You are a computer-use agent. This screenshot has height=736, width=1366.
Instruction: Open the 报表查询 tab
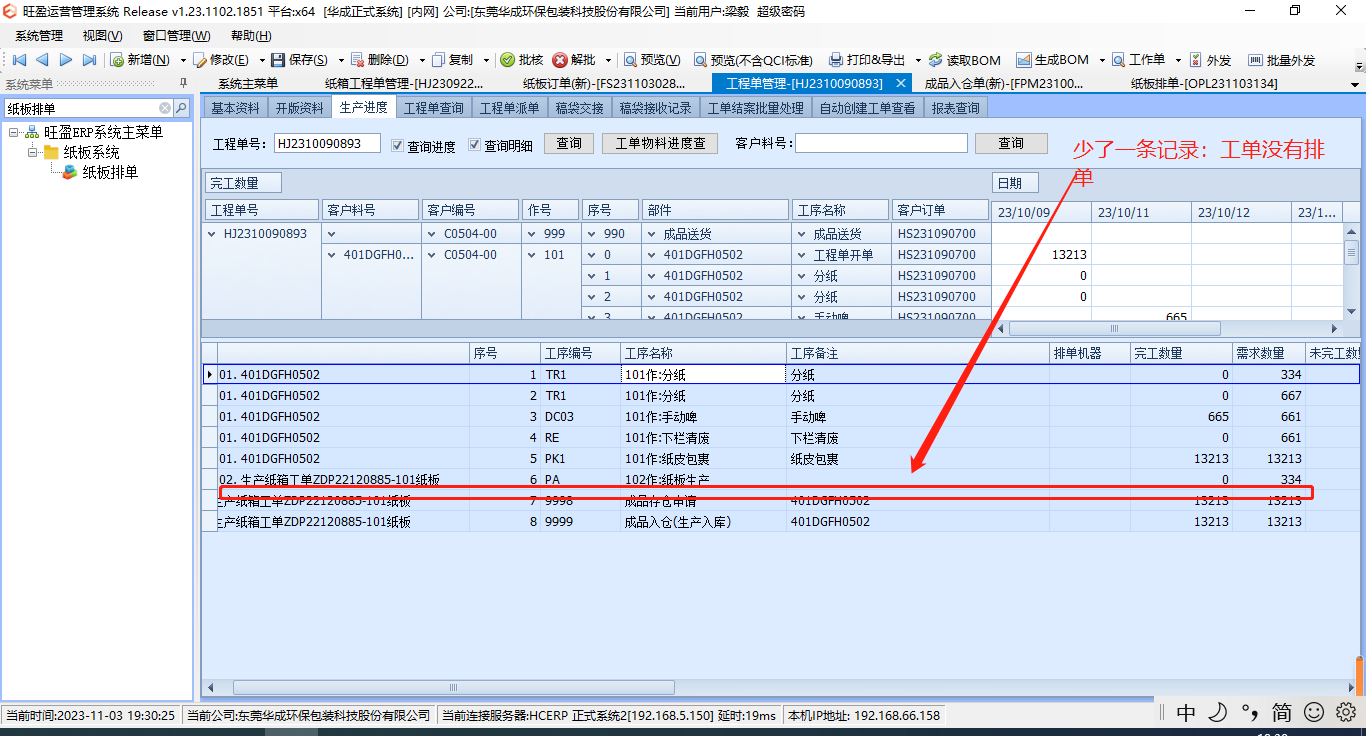pos(955,107)
